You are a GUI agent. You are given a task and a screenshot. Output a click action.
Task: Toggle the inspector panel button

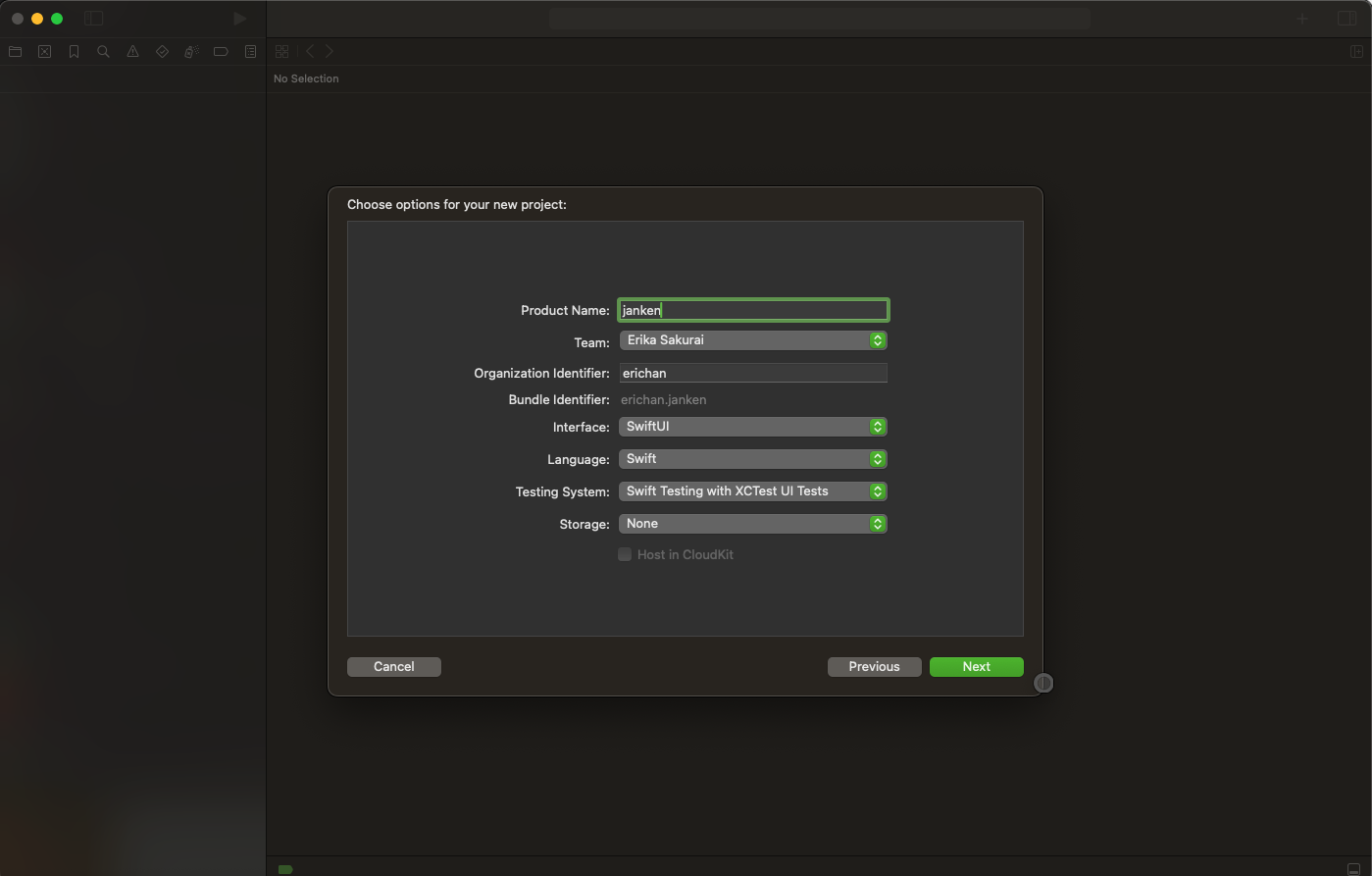click(x=1347, y=18)
